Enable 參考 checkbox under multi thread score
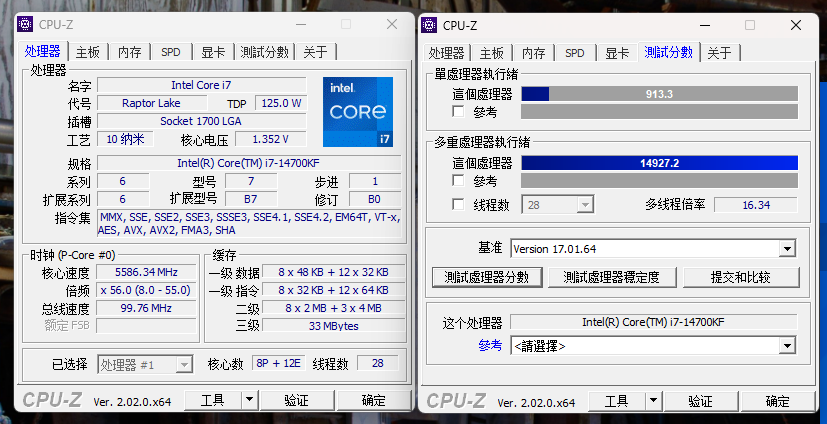 tap(458, 181)
